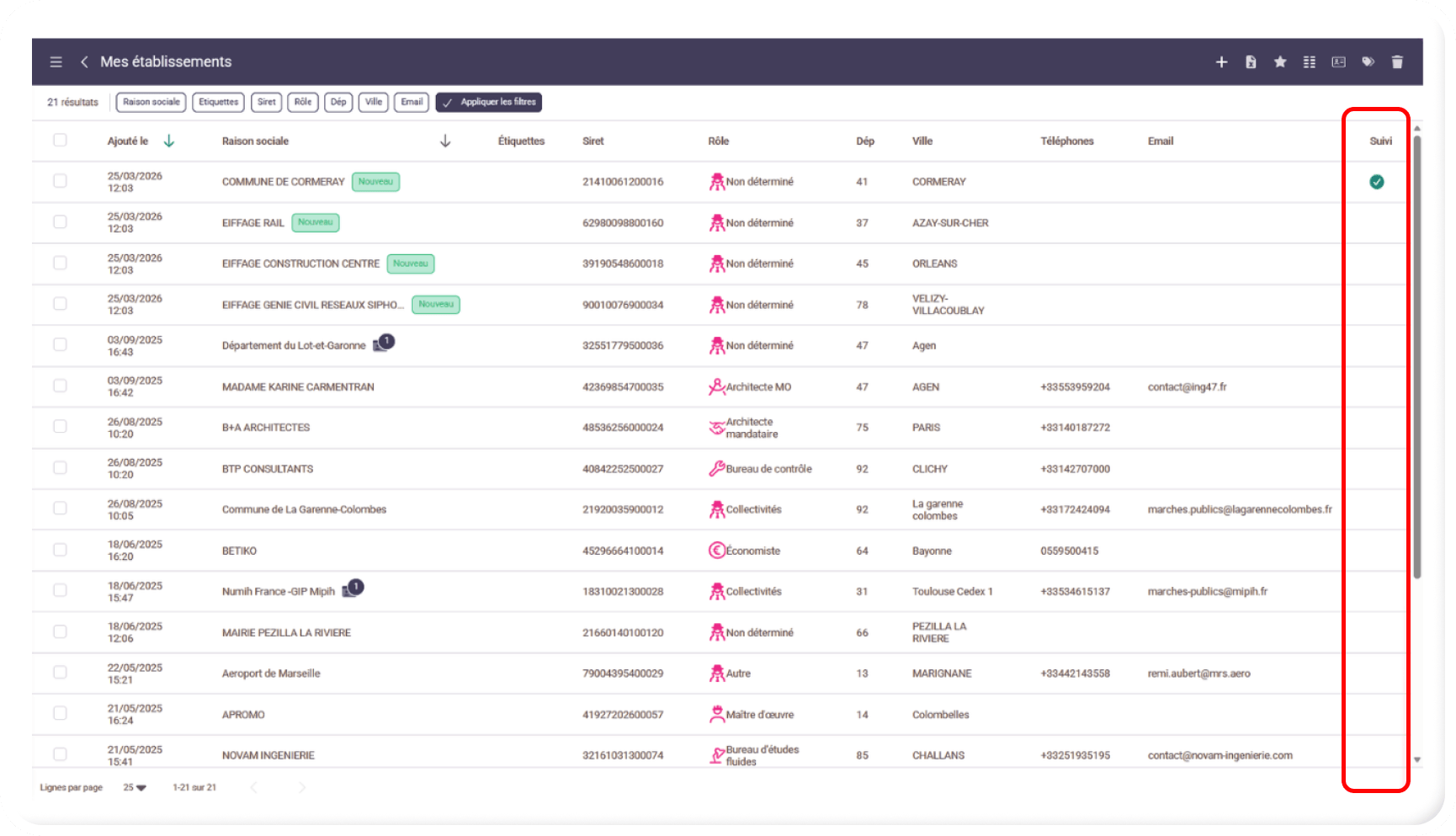Sort by the Raison sociale arrow
Viewport: 1456px width, 836px height.
445,141
